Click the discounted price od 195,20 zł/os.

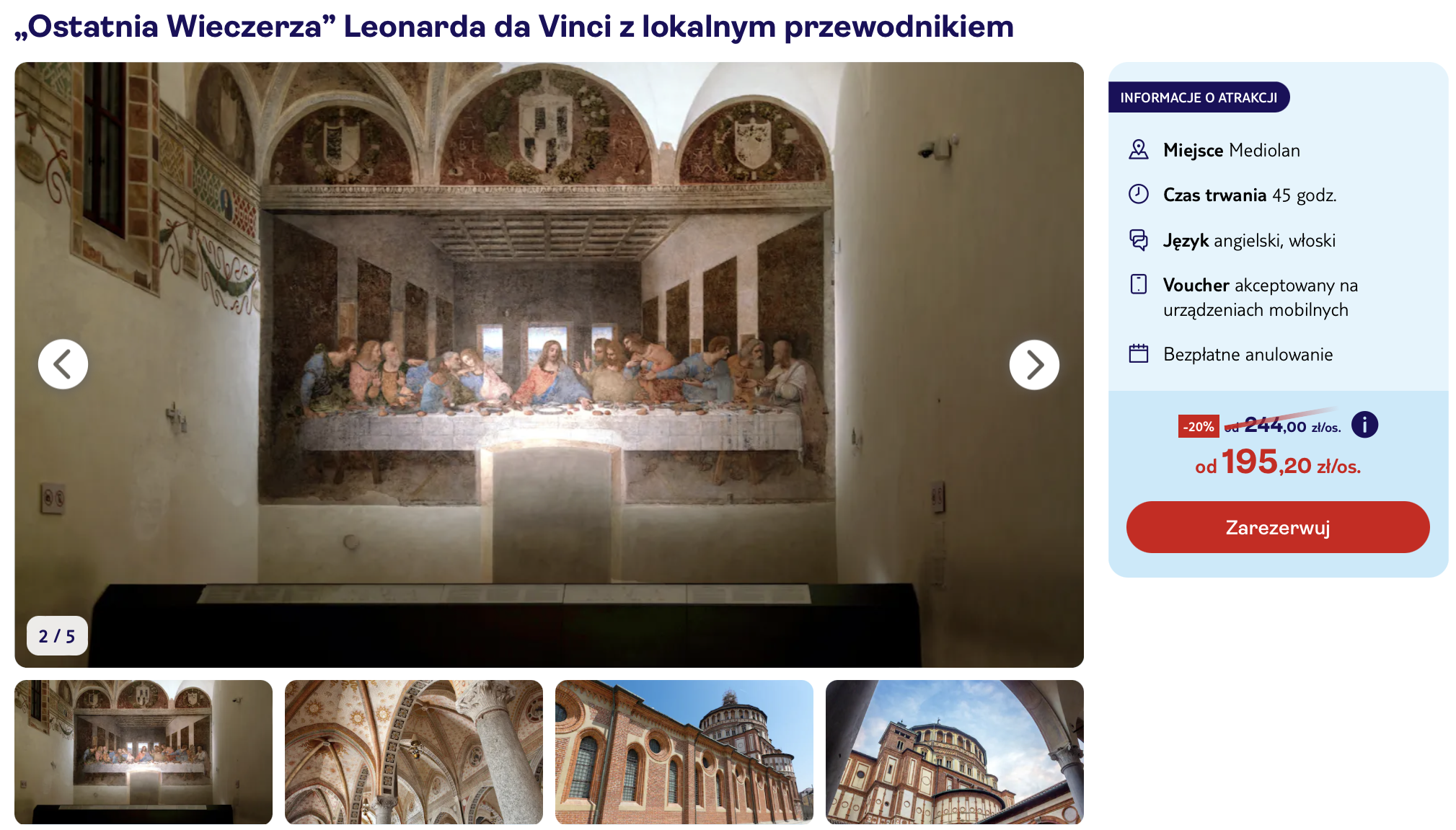tap(1277, 462)
